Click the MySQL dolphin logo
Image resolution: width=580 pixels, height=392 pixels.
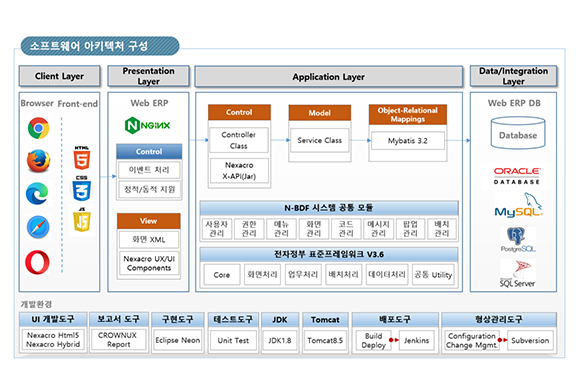pos(519,205)
